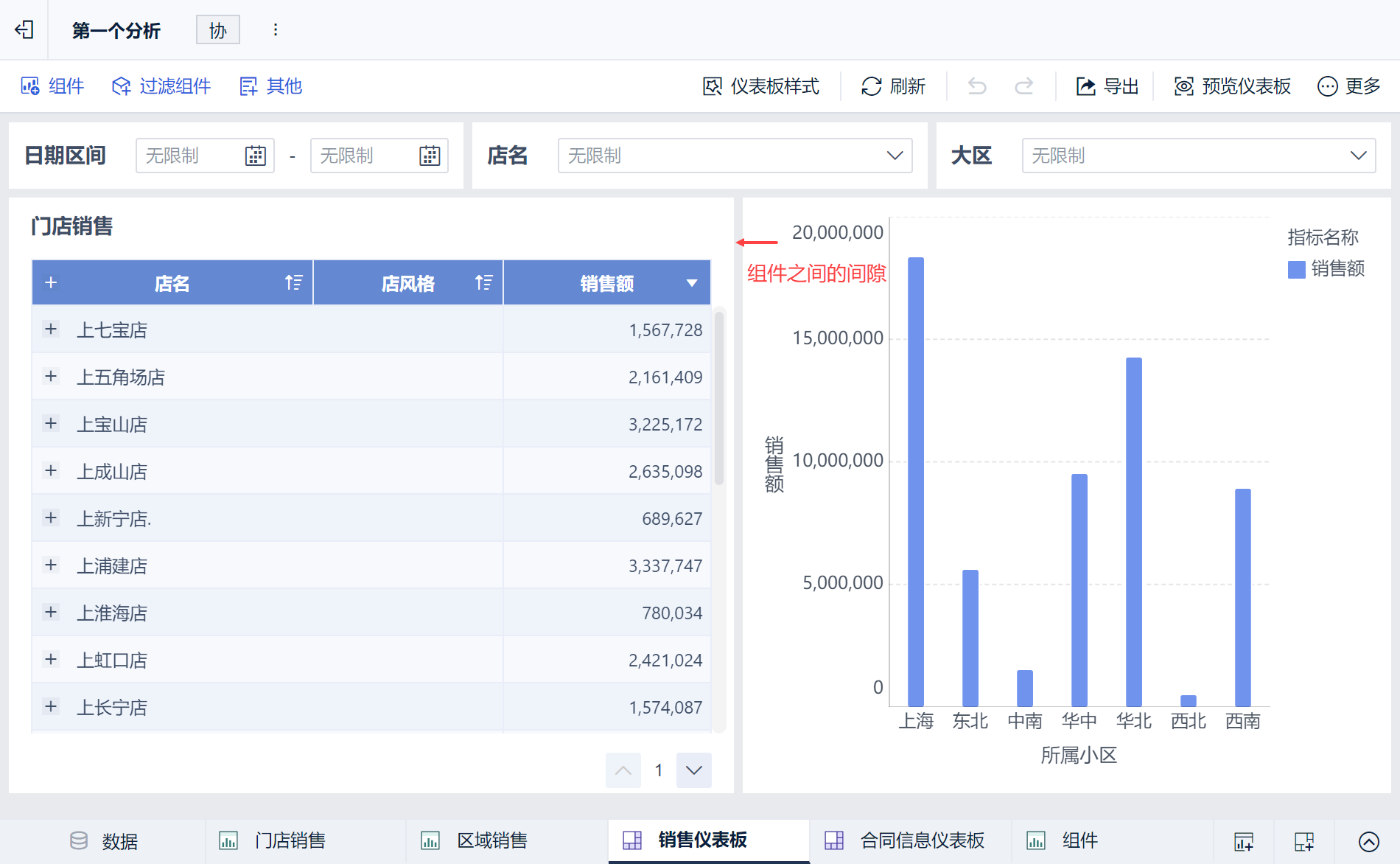Go to next table page arrow

coord(693,770)
